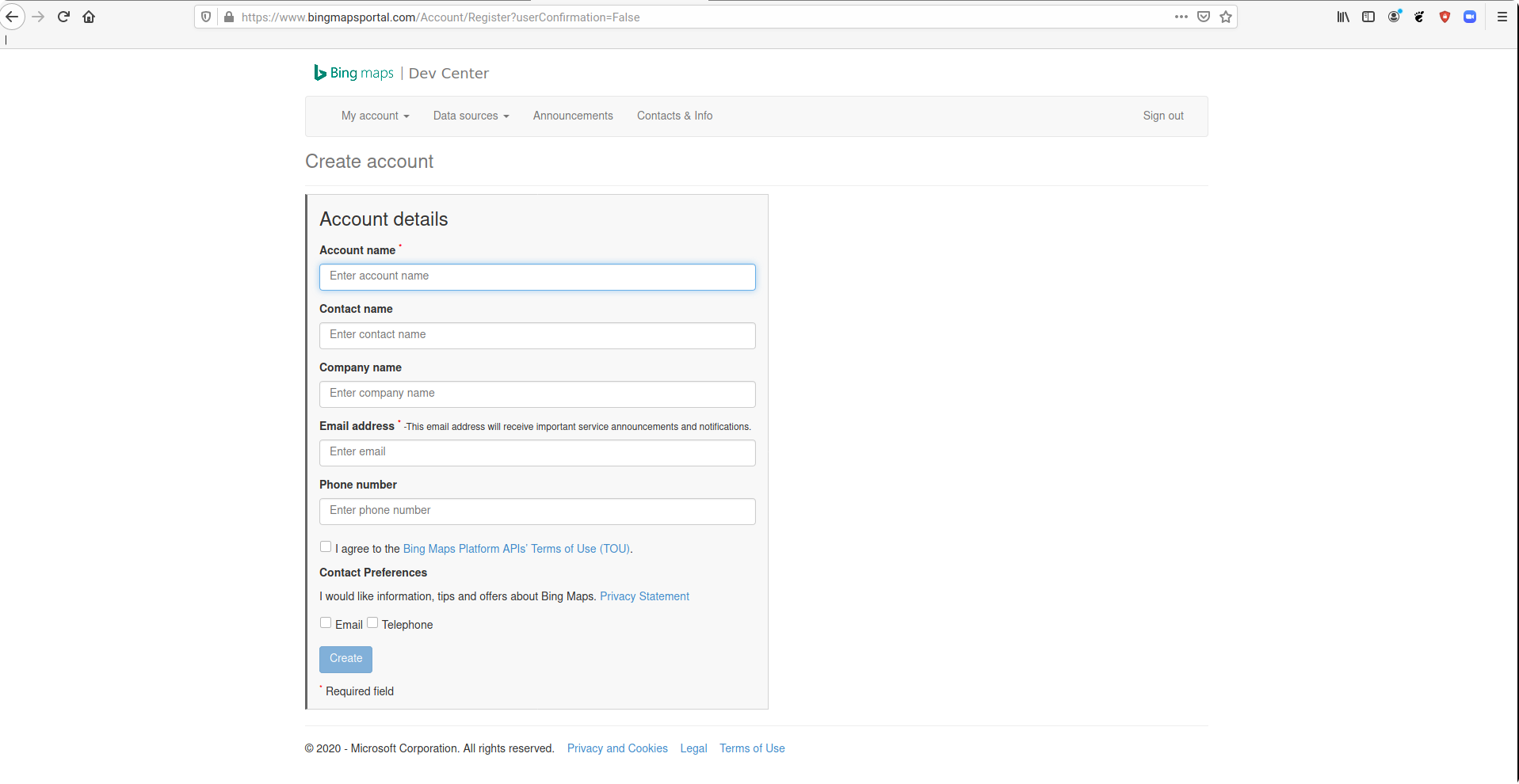Open Bing Maps Platform APIs' Terms of Use link
This screenshot has height=784, width=1519.
pos(517,549)
